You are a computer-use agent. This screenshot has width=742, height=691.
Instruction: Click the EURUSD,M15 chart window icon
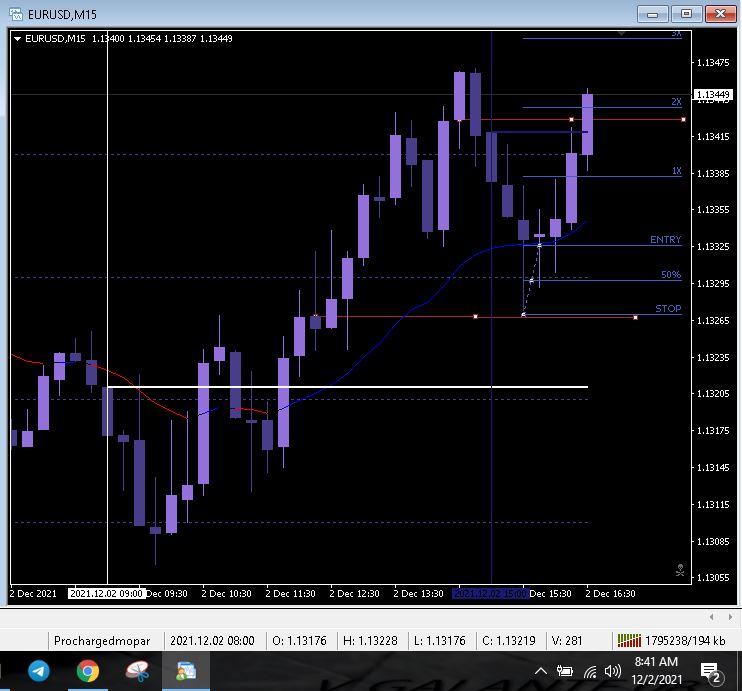coord(15,14)
